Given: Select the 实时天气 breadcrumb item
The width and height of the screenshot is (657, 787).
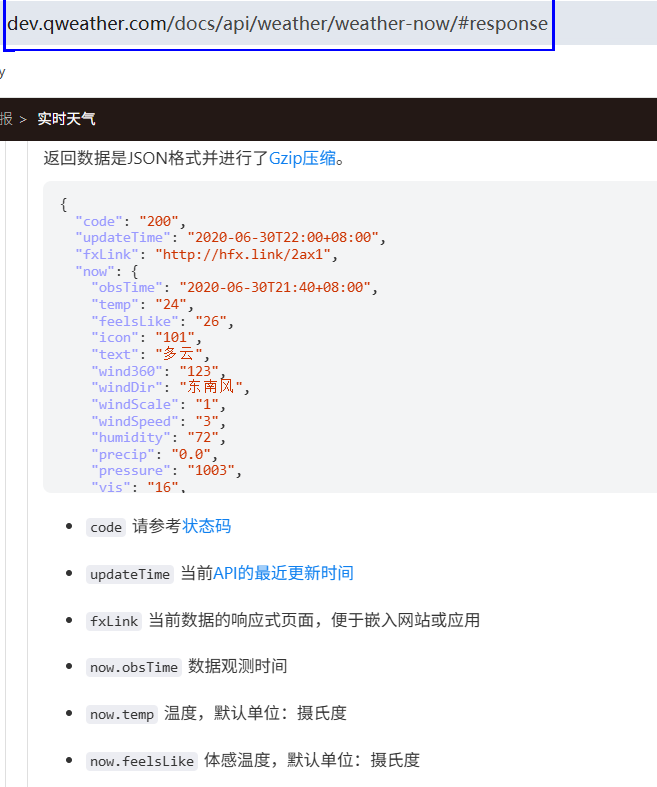Looking at the screenshot, I should (x=66, y=119).
